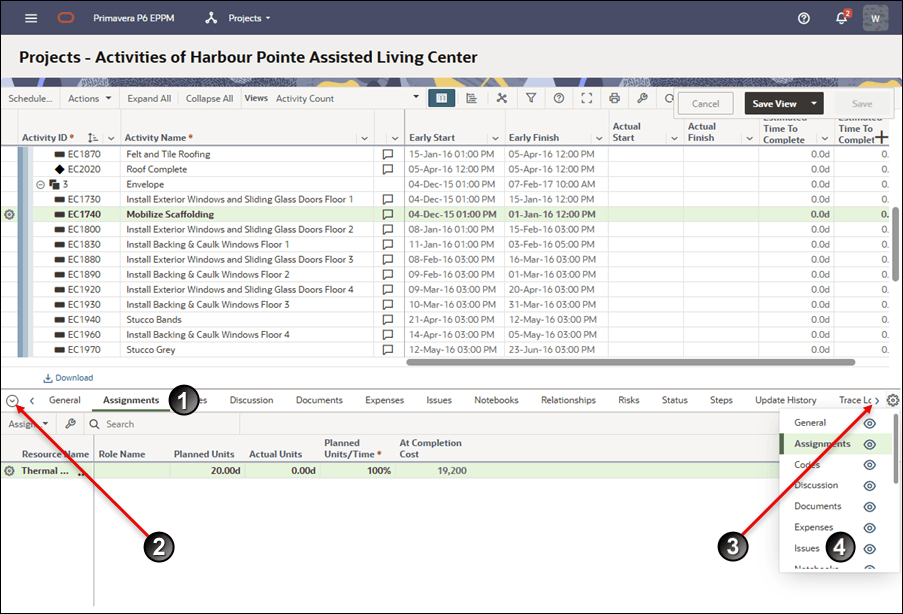This screenshot has height=614, width=903.
Task: Click the sort order icon beside Activity ID
Action: pos(92,138)
